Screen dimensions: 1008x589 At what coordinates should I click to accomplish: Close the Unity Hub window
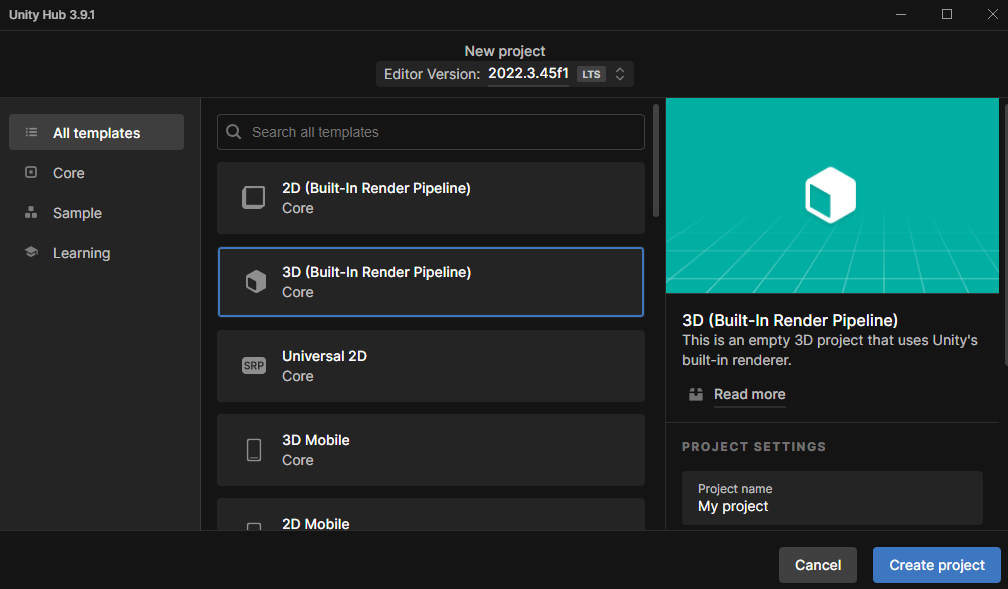tap(993, 14)
